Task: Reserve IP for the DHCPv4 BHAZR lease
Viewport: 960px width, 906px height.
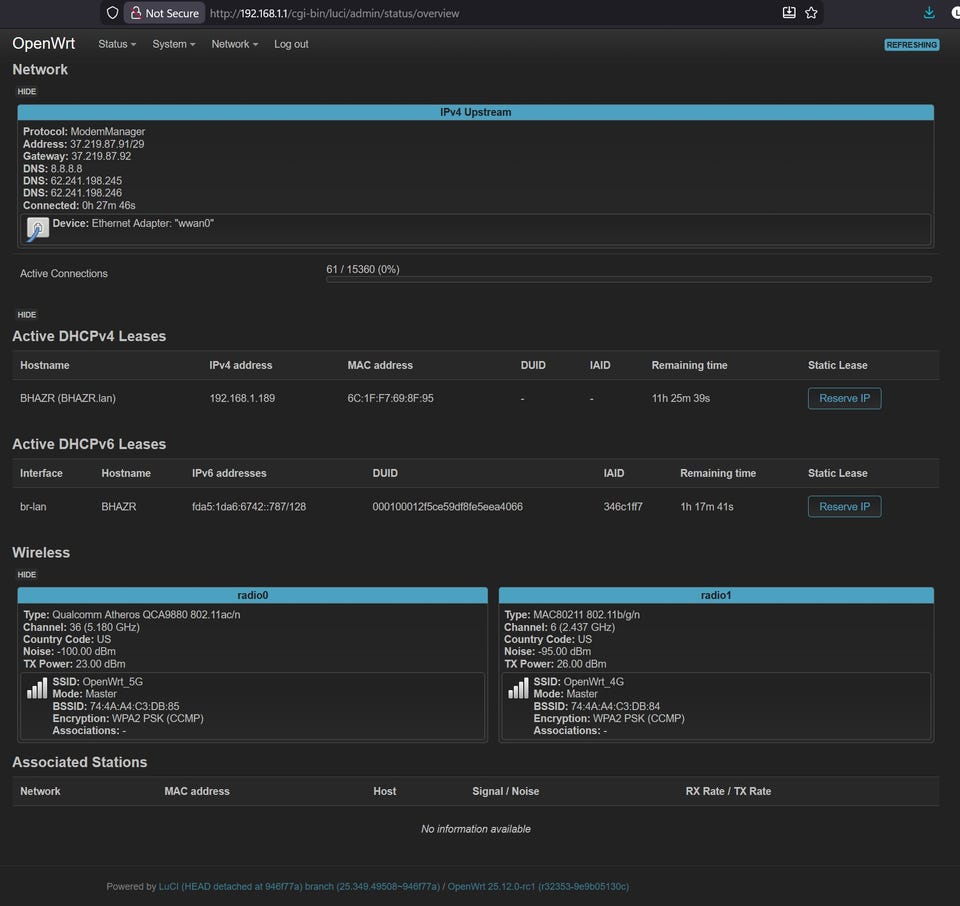Action: pos(844,398)
